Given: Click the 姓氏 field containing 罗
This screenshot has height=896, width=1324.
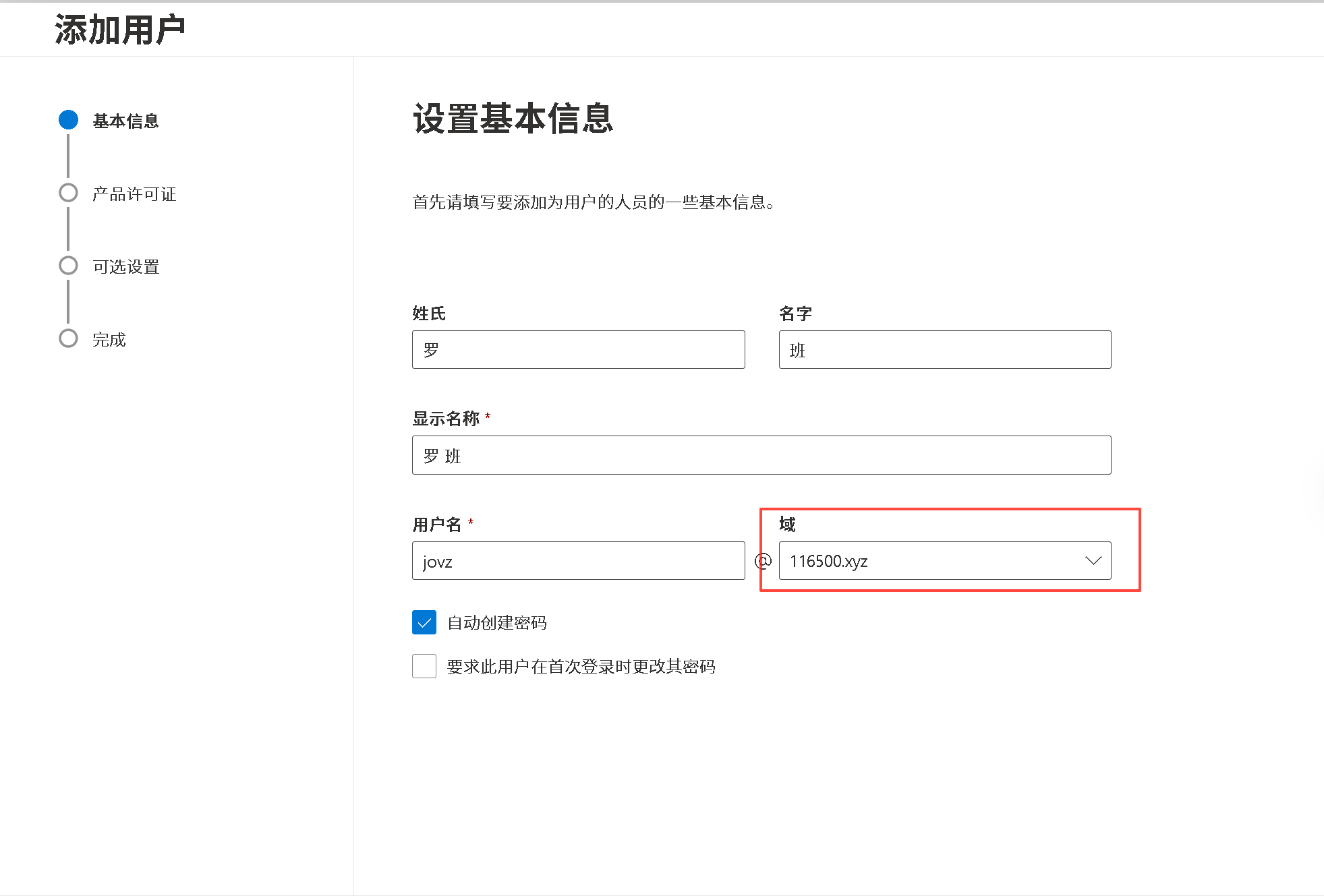Looking at the screenshot, I should tap(578, 350).
